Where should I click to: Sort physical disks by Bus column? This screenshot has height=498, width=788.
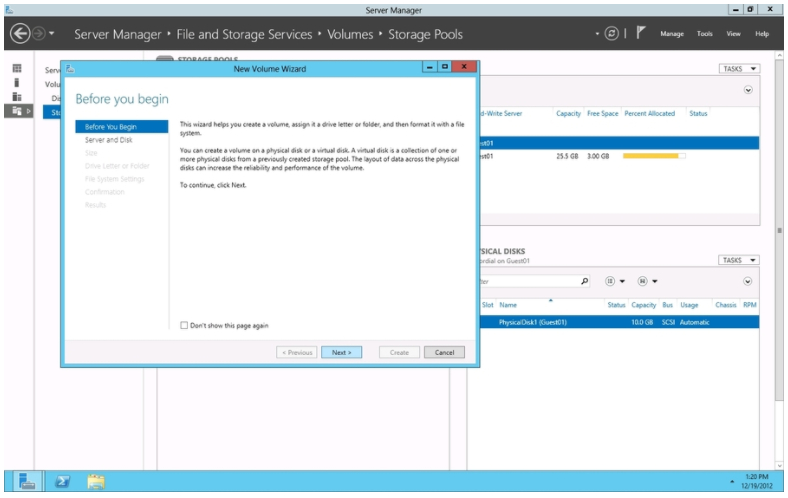pos(667,305)
